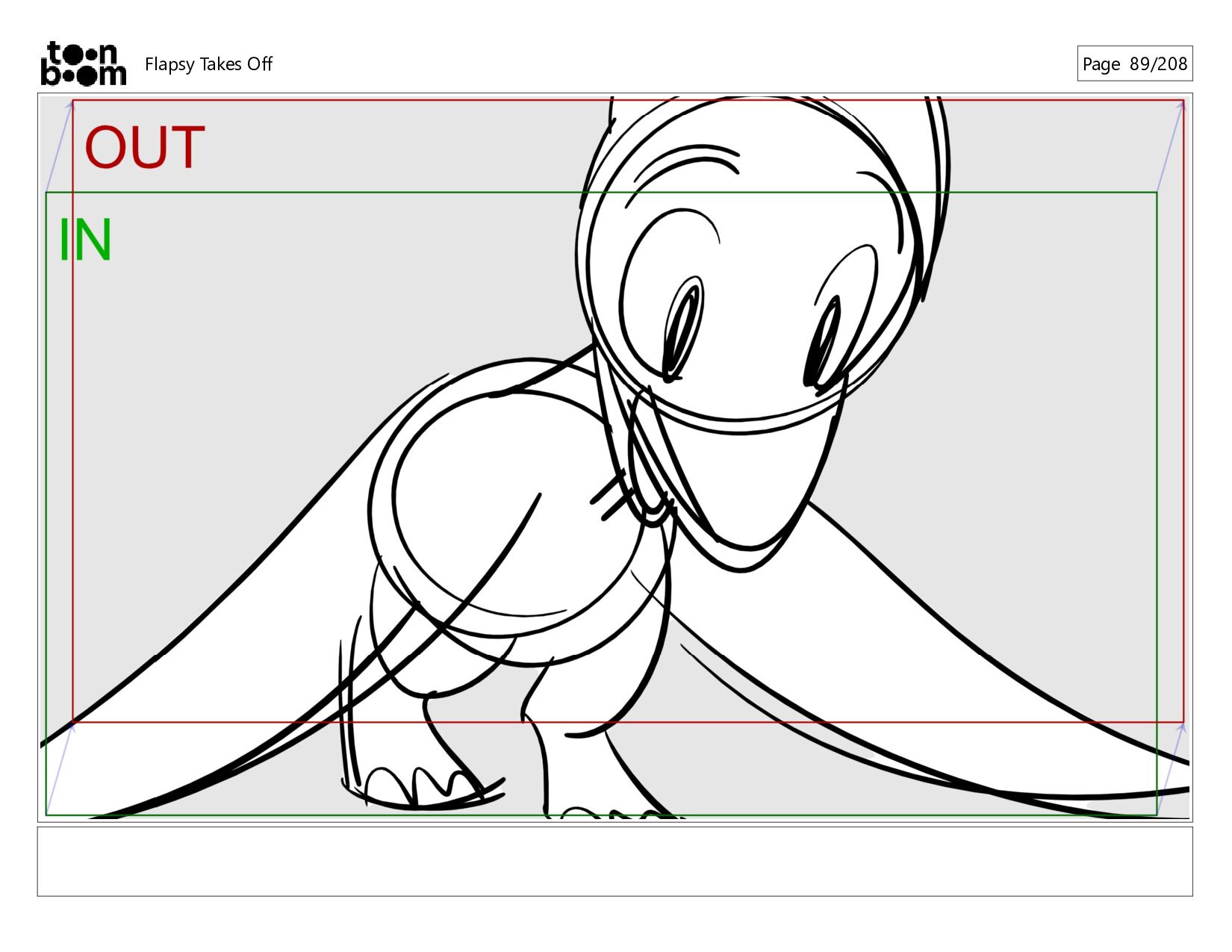
Task: Click the 'Page 89/208' page indicator
Action: pyautogui.click(x=1134, y=63)
